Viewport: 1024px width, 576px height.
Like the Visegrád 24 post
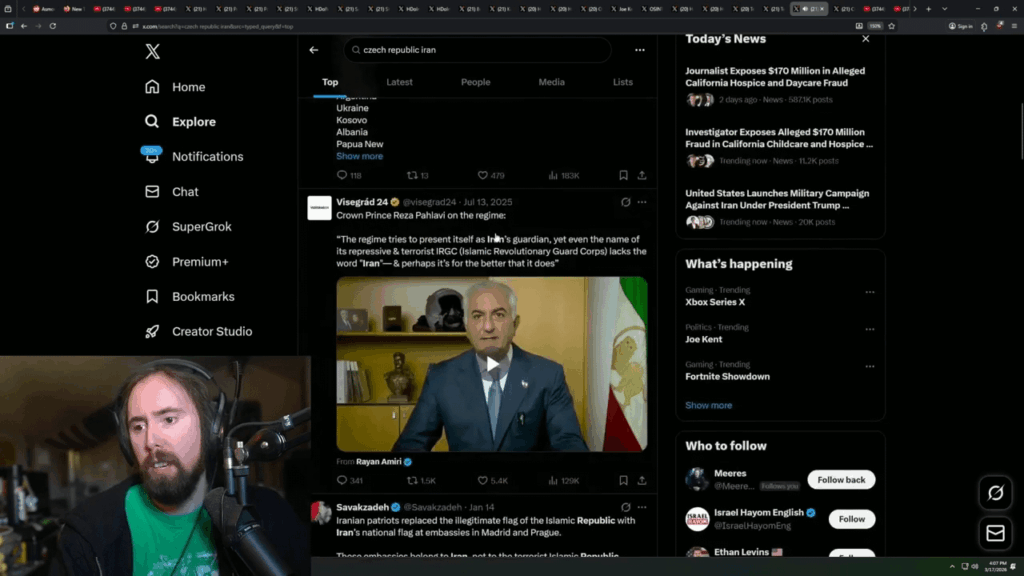[x=483, y=481]
